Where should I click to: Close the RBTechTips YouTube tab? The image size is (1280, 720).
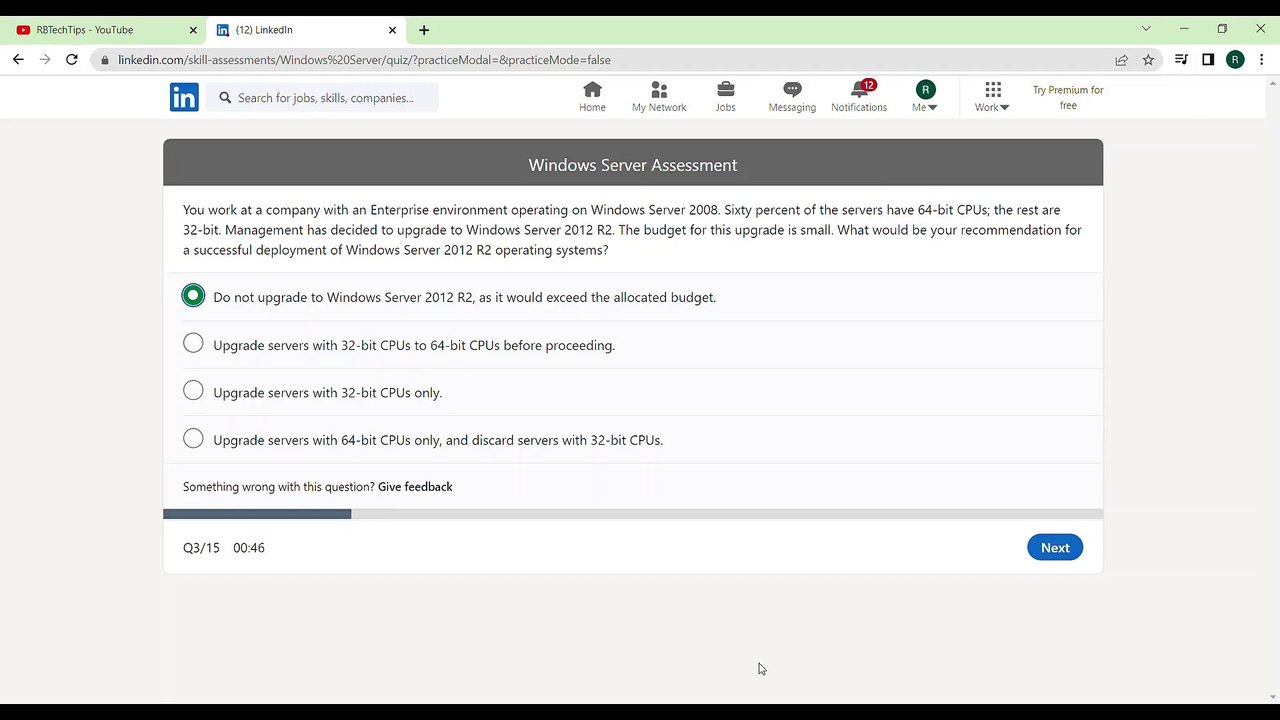(191, 30)
